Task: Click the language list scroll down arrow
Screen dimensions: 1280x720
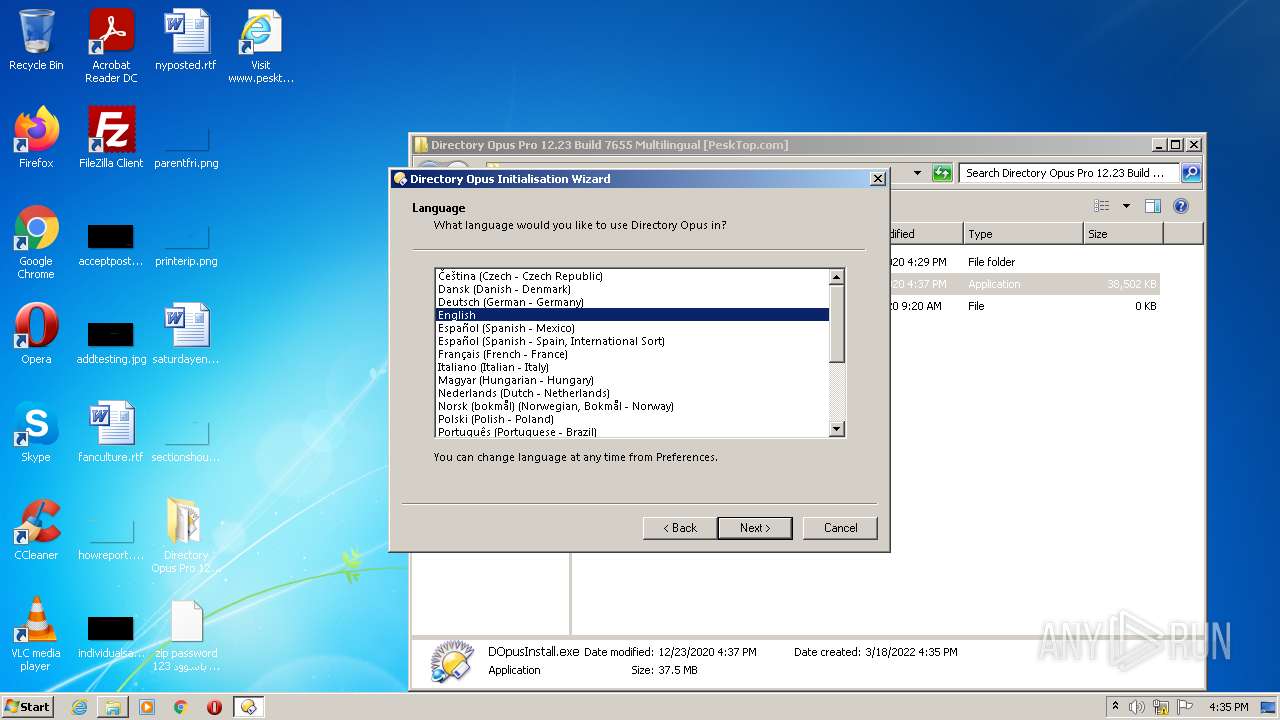Action: (x=837, y=428)
